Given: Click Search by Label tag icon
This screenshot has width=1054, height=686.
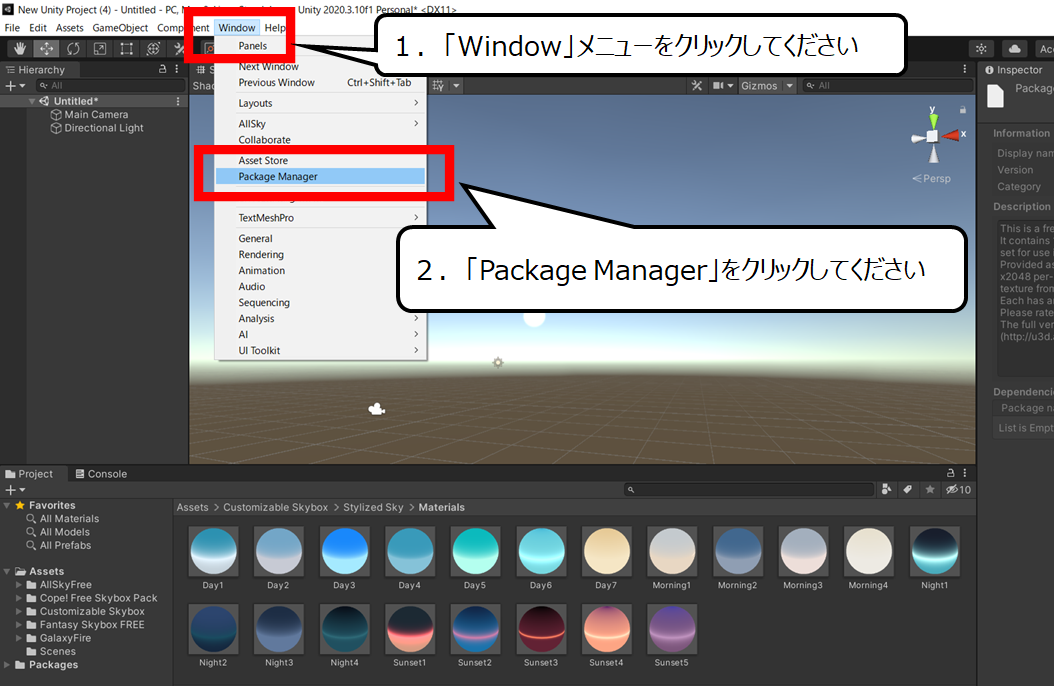Looking at the screenshot, I should pos(907,489).
